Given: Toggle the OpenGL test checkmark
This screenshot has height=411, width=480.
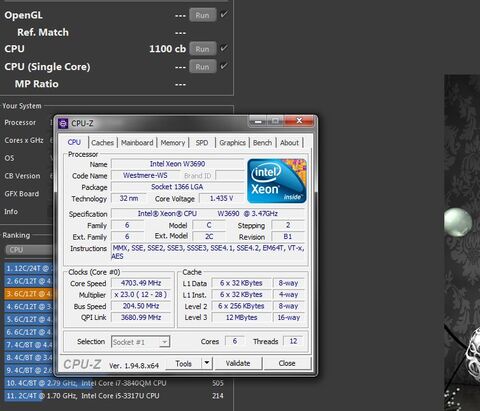Looking at the screenshot, I should point(224,15).
